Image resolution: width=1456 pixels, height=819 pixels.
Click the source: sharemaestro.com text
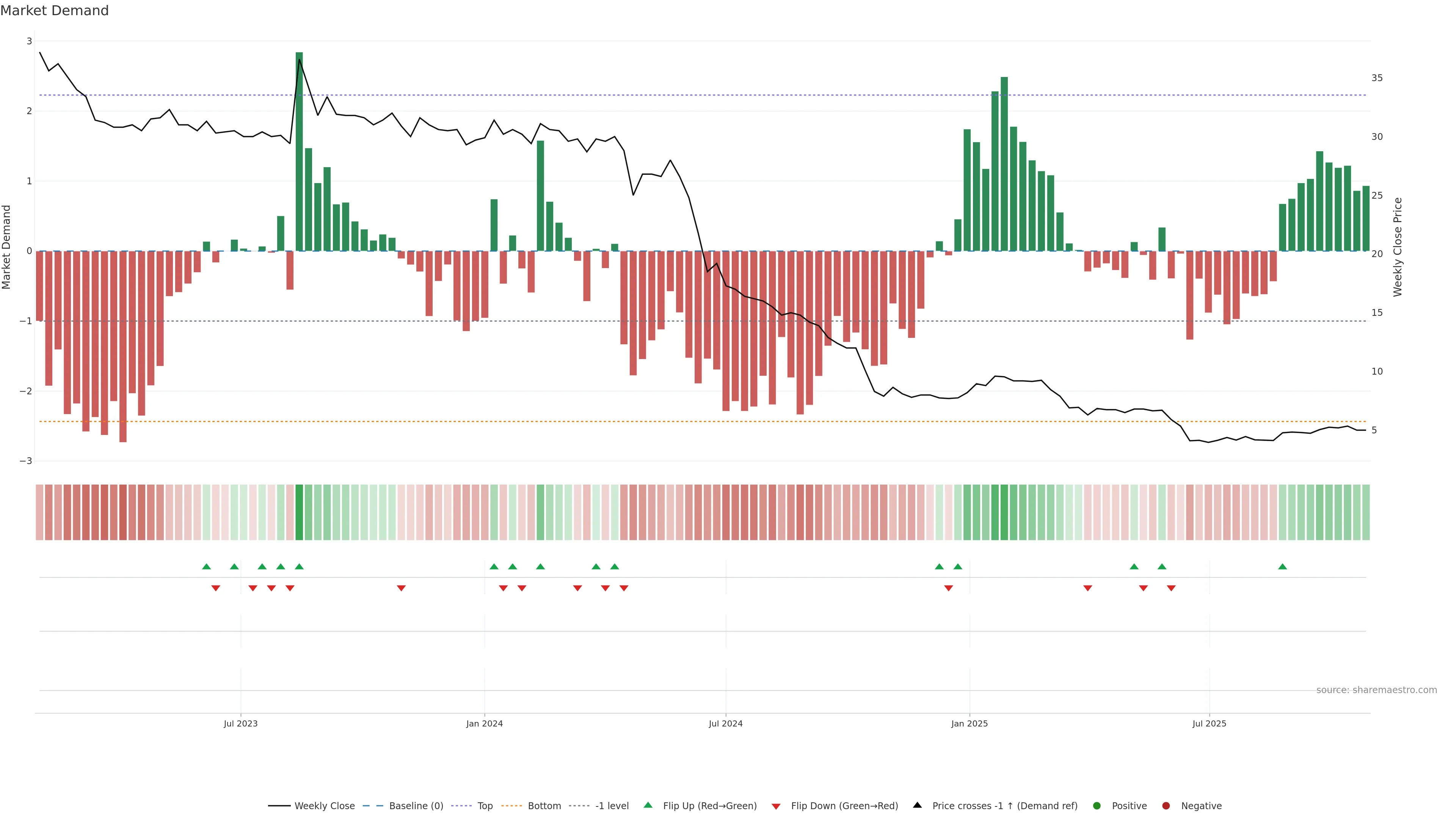[1376, 690]
